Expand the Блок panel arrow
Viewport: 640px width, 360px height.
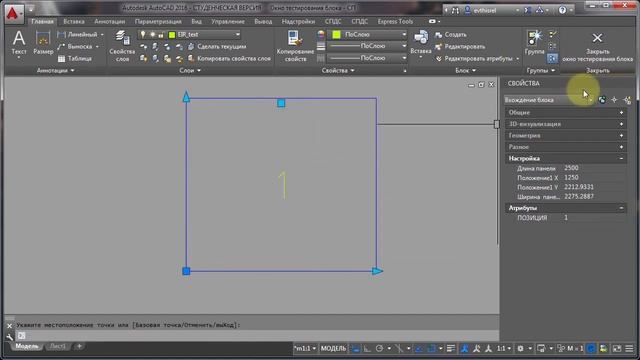click(473, 71)
